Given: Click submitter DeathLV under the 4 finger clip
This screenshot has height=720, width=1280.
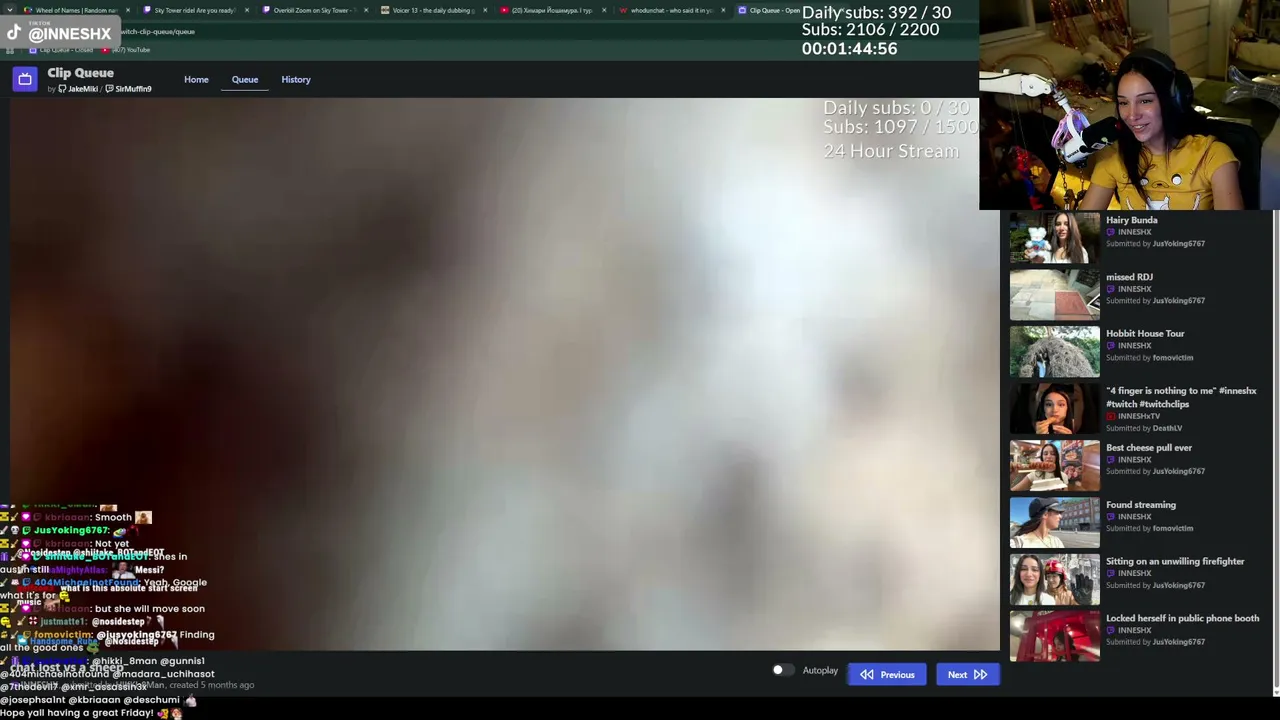Looking at the screenshot, I should pyautogui.click(x=1167, y=428).
